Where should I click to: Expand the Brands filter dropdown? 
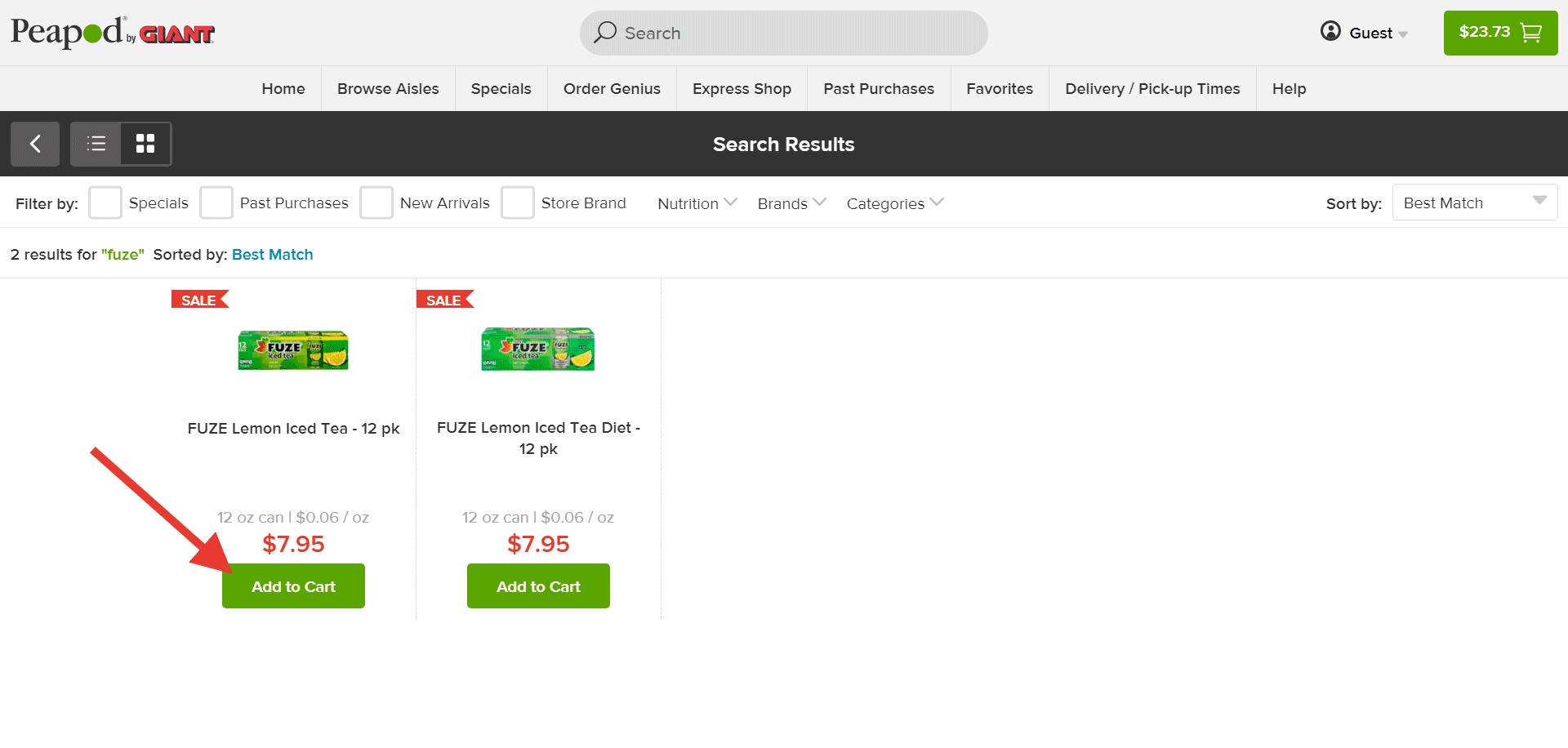point(791,203)
